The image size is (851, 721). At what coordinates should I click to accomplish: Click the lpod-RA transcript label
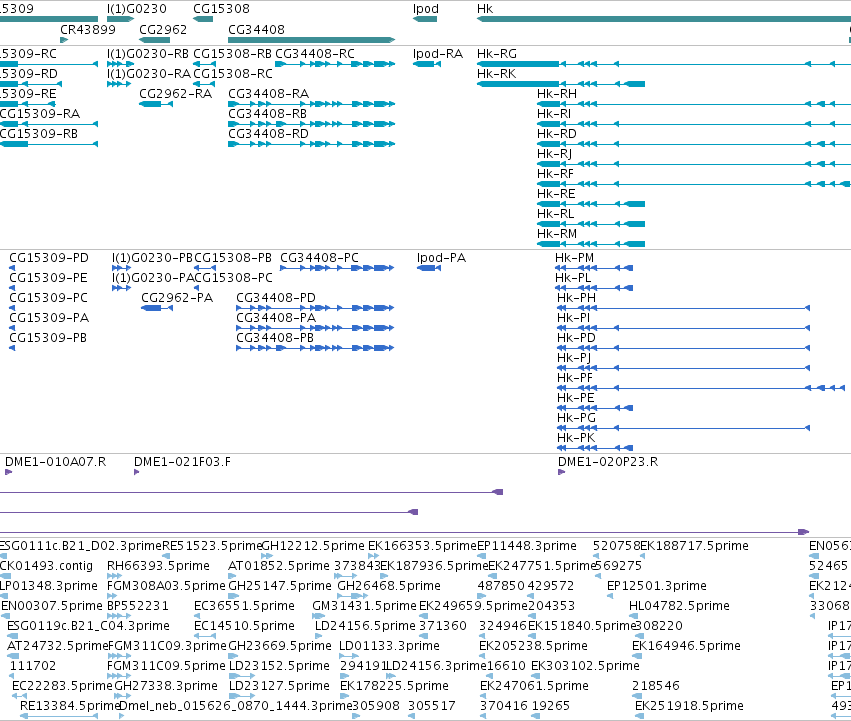438,54
